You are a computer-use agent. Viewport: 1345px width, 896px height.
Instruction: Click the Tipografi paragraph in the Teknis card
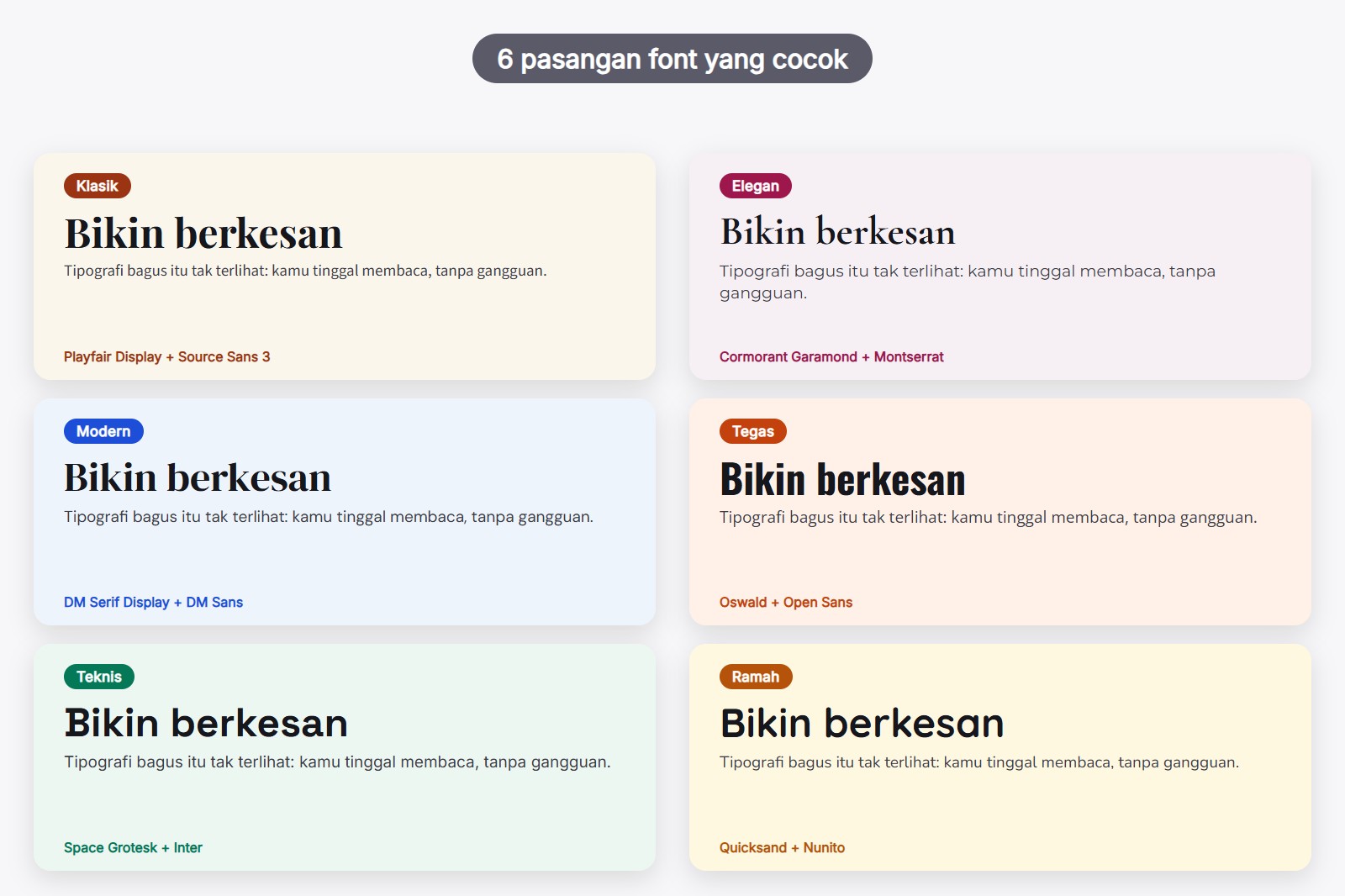[337, 762]
